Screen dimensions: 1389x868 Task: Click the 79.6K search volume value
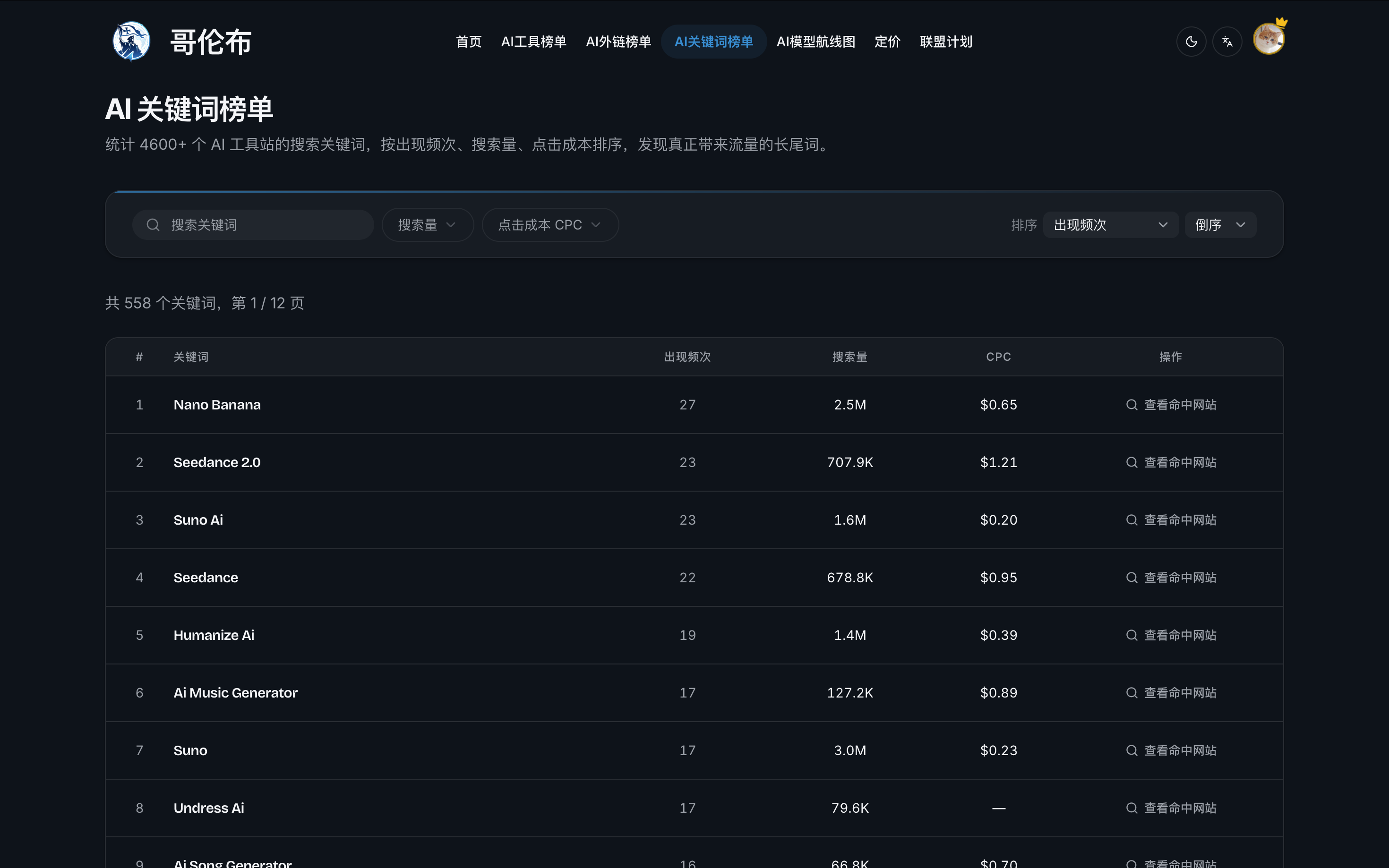(x=850, y=808)
